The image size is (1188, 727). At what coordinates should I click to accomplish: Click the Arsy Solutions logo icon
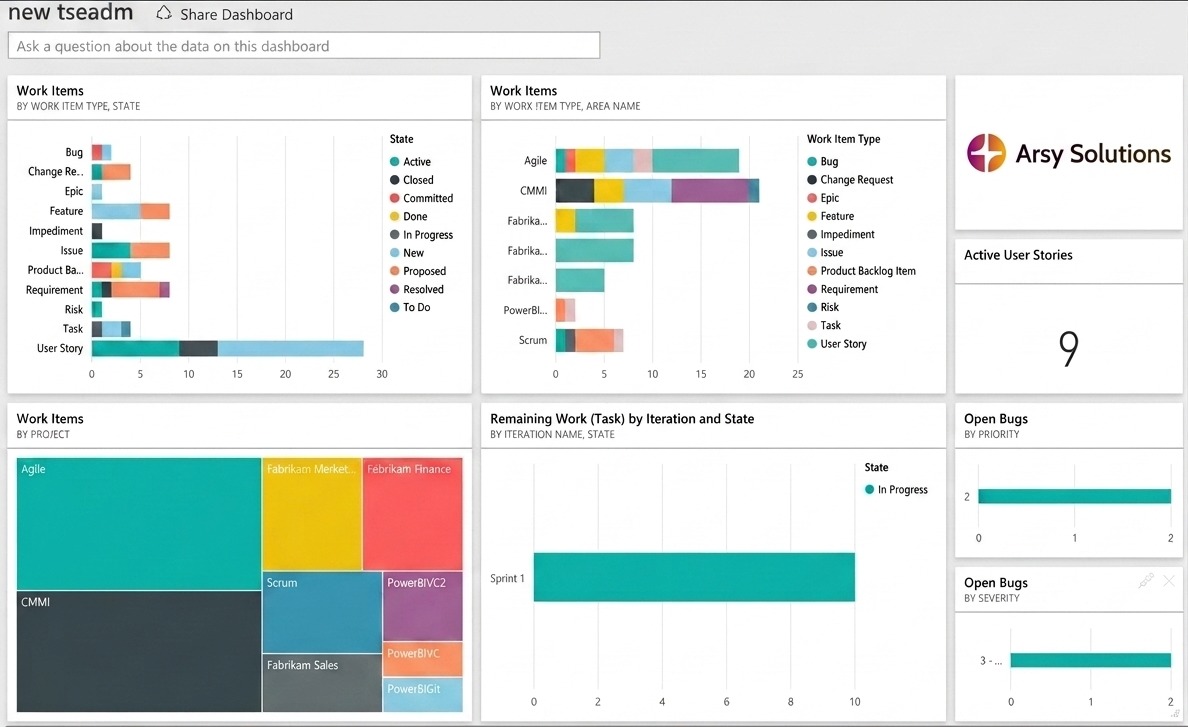[x=986, y=153]
